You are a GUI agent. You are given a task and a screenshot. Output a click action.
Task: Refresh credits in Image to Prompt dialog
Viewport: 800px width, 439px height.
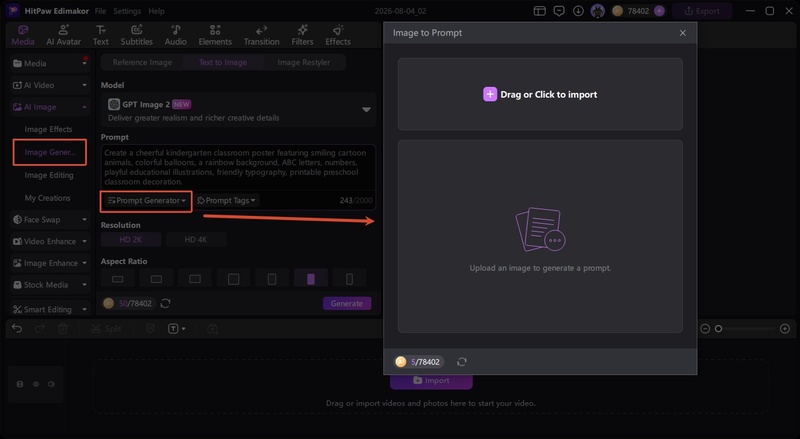462,362
